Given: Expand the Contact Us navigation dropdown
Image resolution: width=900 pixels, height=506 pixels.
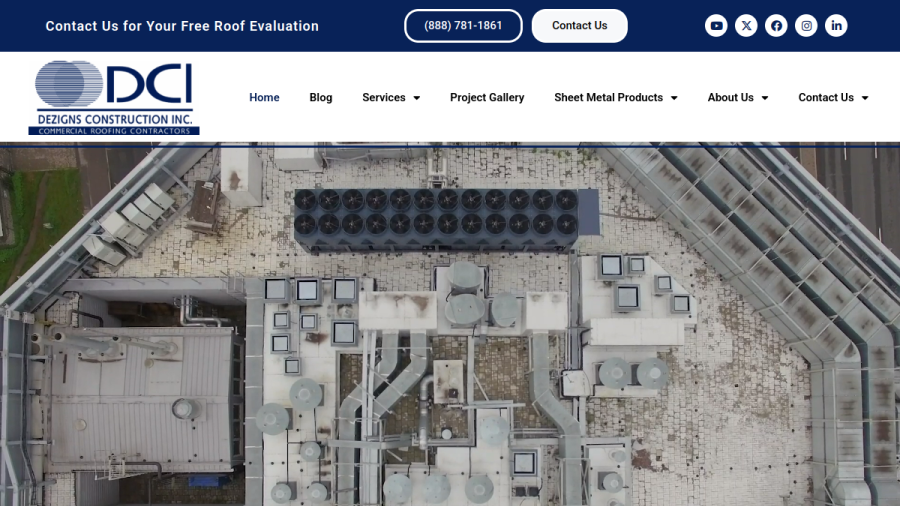Looking at the screenshot, I should tap(833, 98).
